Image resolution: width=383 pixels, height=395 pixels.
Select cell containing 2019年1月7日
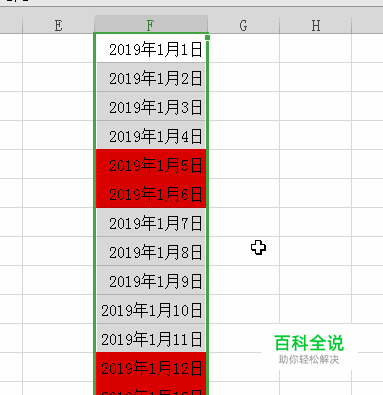pos(151,222)
